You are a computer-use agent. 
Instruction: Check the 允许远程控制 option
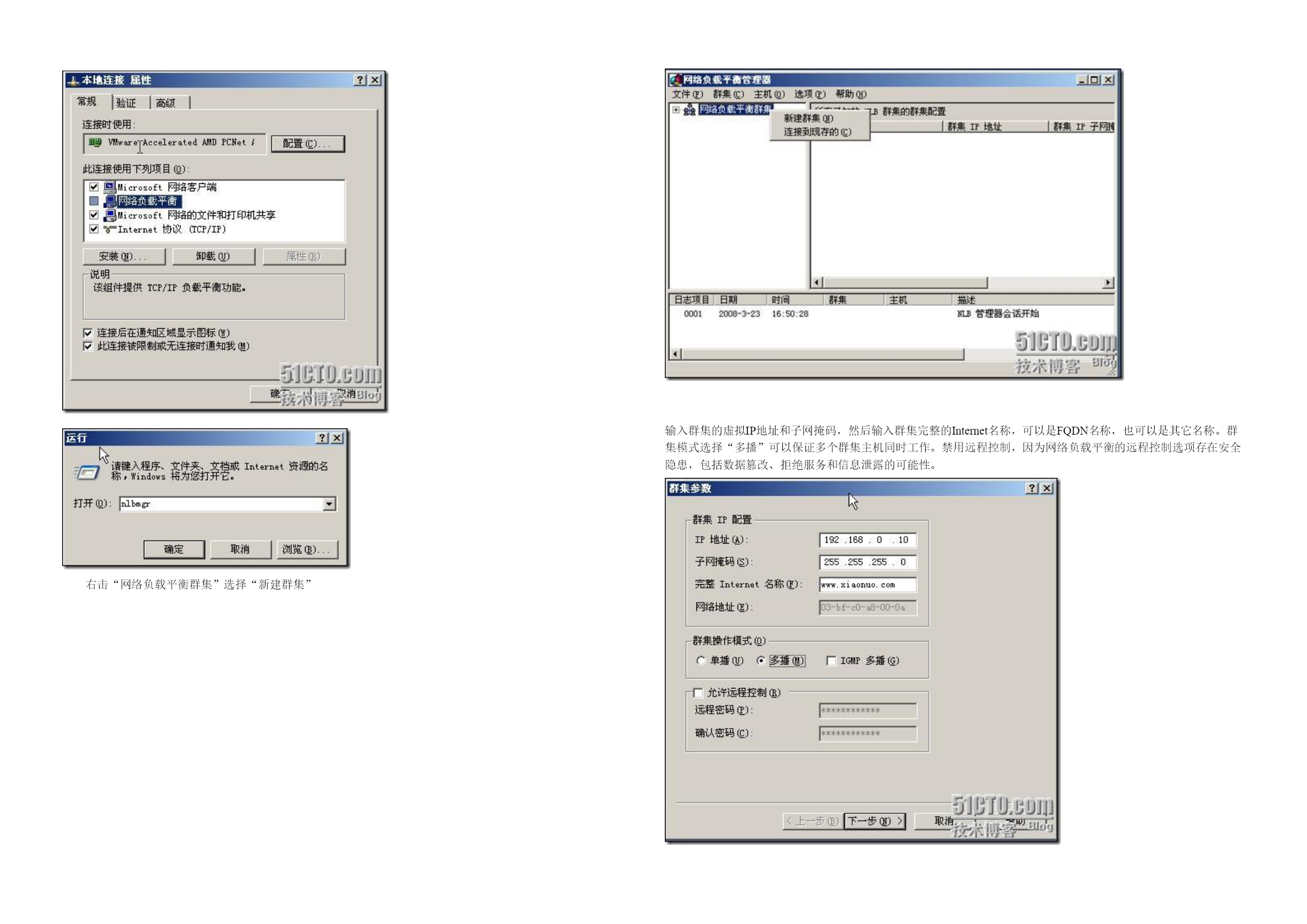(x=698, y=693)
